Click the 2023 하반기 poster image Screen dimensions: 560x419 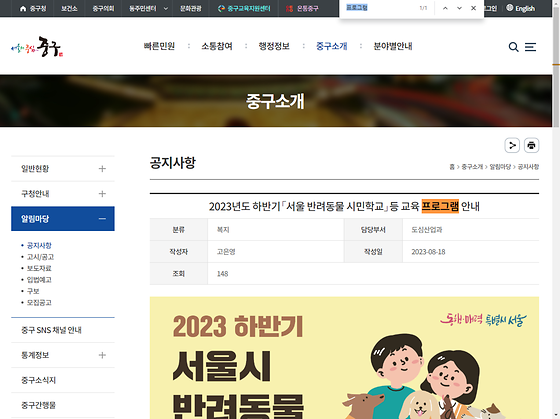click(344, 358)
